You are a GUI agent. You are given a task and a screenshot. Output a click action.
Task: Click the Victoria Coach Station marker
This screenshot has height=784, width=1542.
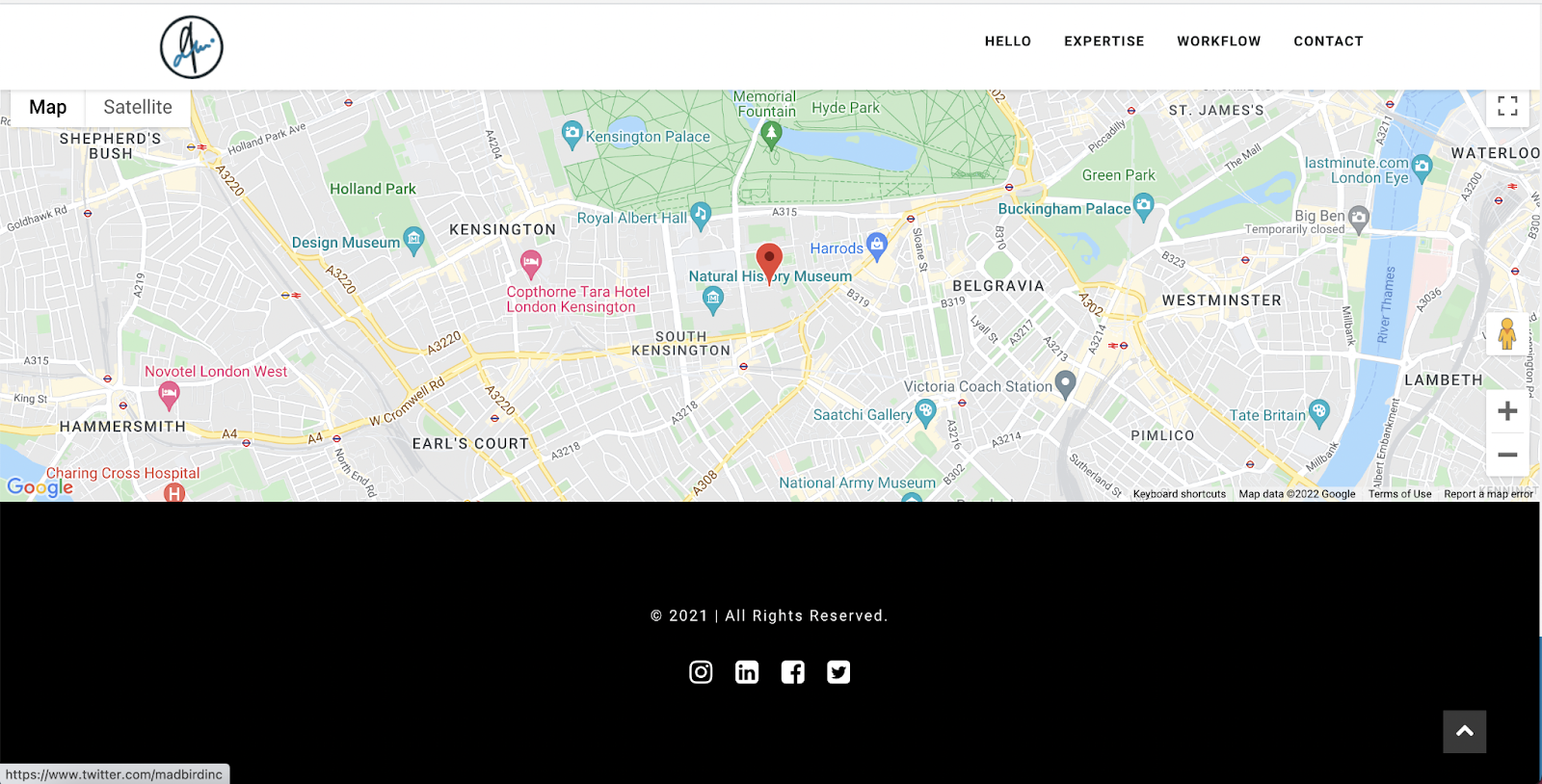click(1065, 384)
